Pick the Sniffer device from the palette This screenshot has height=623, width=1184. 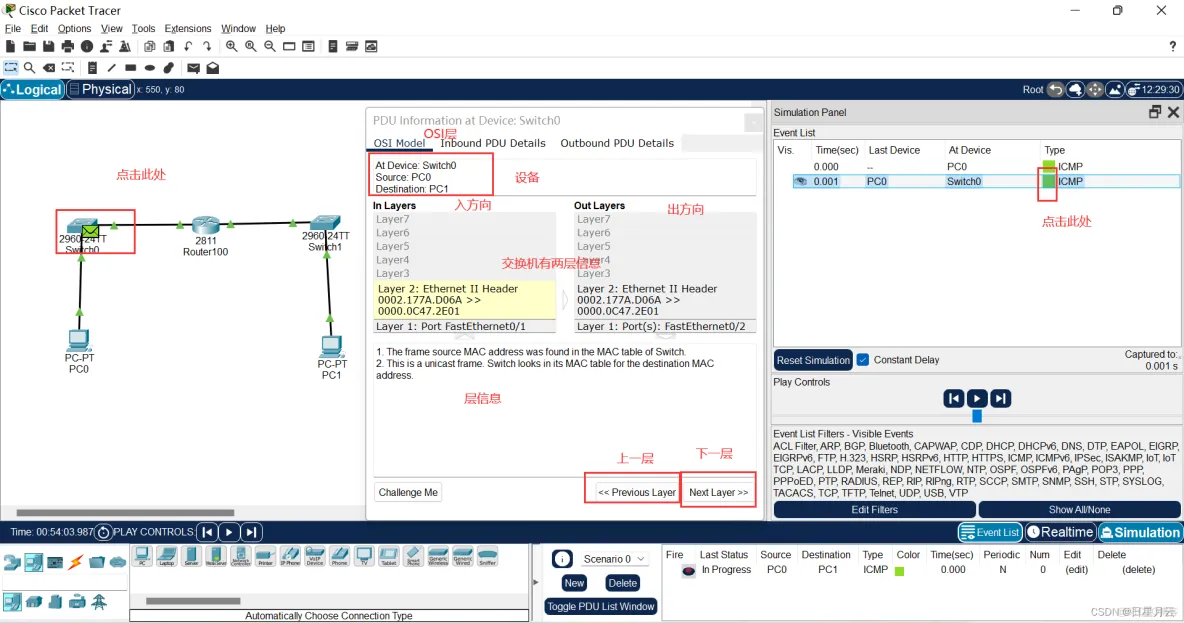(x=488, y=557)
